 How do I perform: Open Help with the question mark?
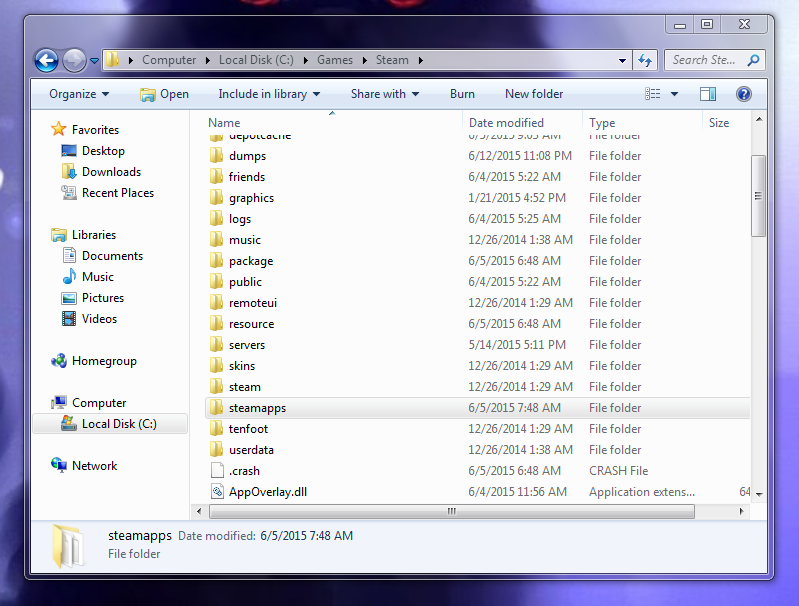point(743,94)
